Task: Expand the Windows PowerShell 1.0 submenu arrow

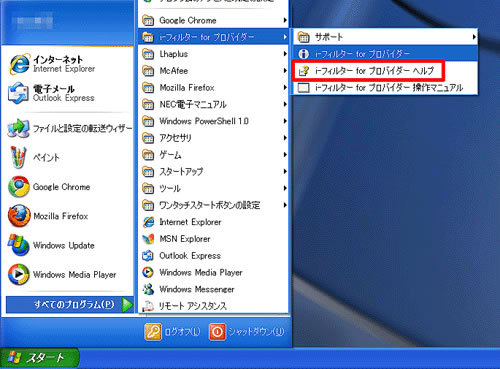Action: click(285, 121)
